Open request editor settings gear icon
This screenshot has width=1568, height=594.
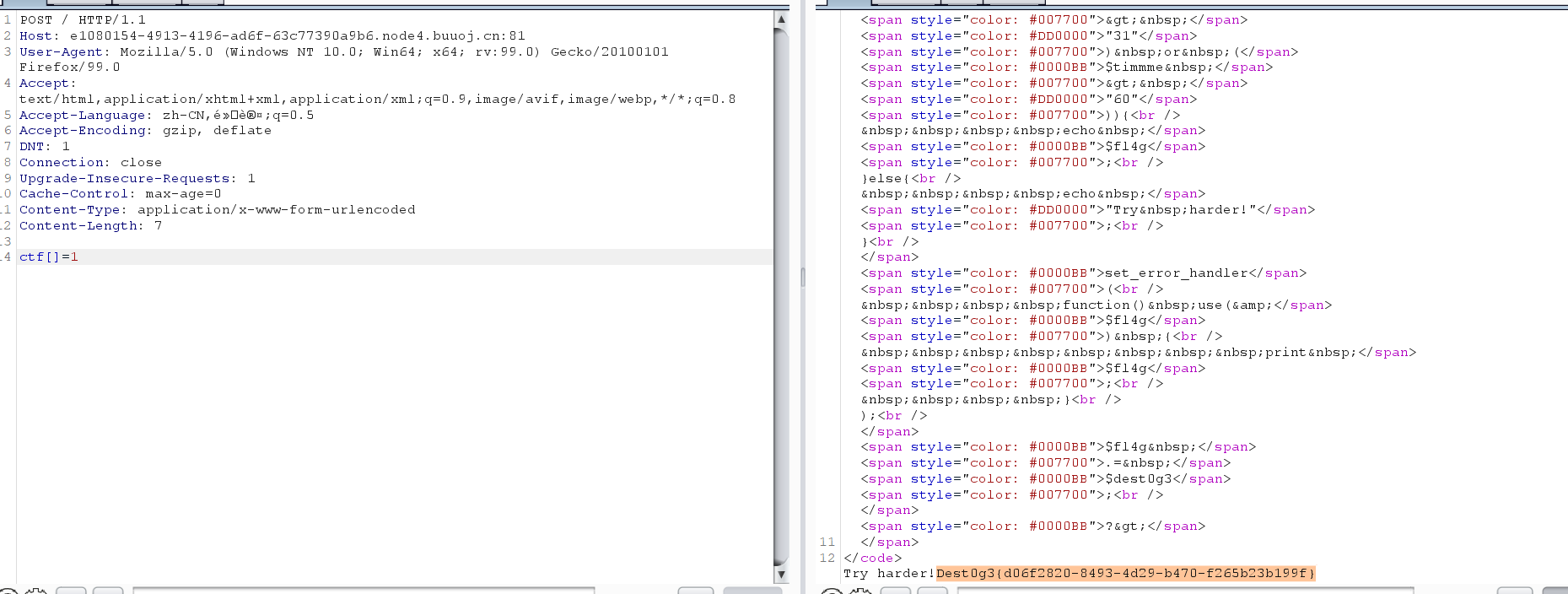(x=35, y=591)
